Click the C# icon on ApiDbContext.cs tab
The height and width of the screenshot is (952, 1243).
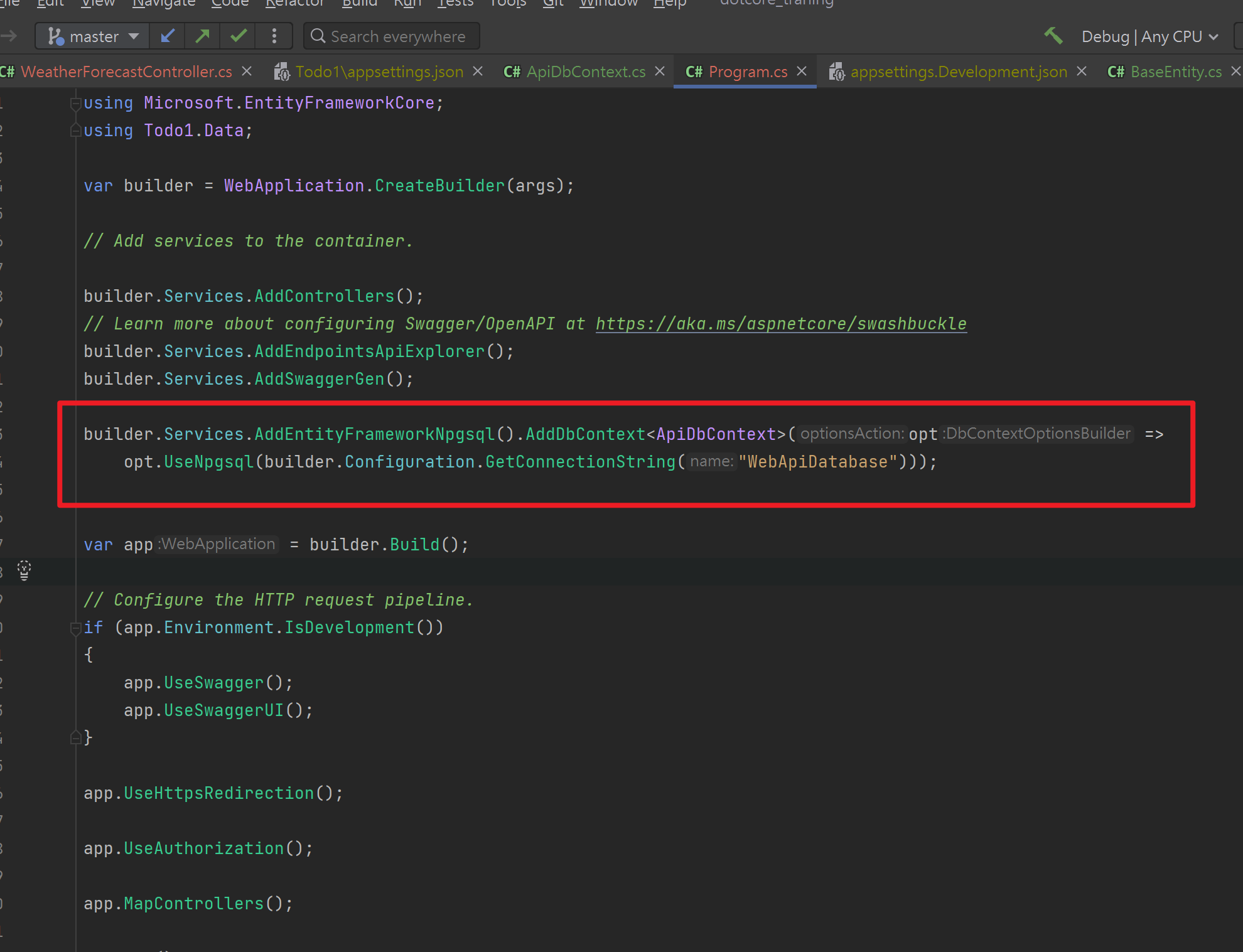pyautogui.click(x=512, y=72)
